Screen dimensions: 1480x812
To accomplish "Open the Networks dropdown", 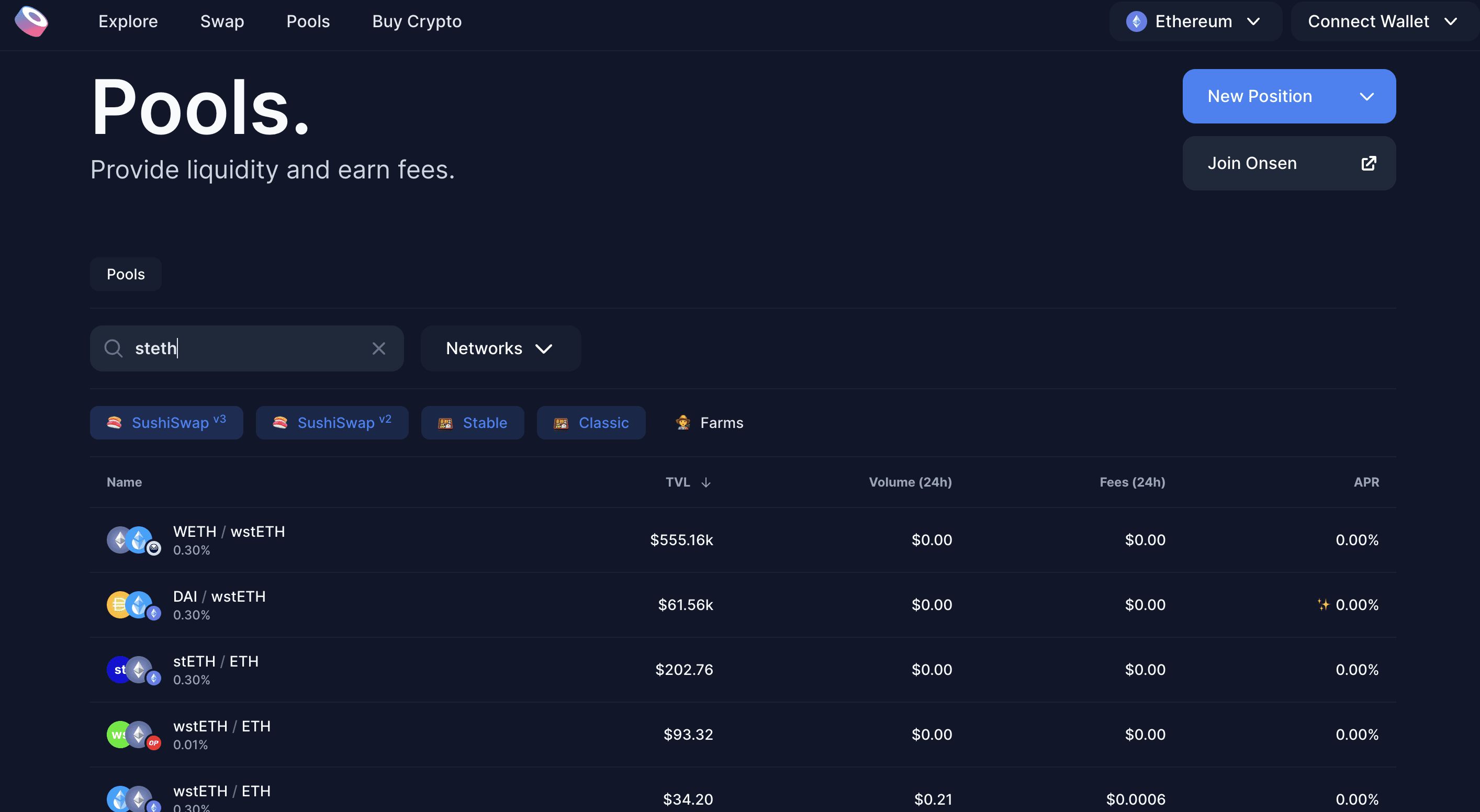I will click(500, 348).
